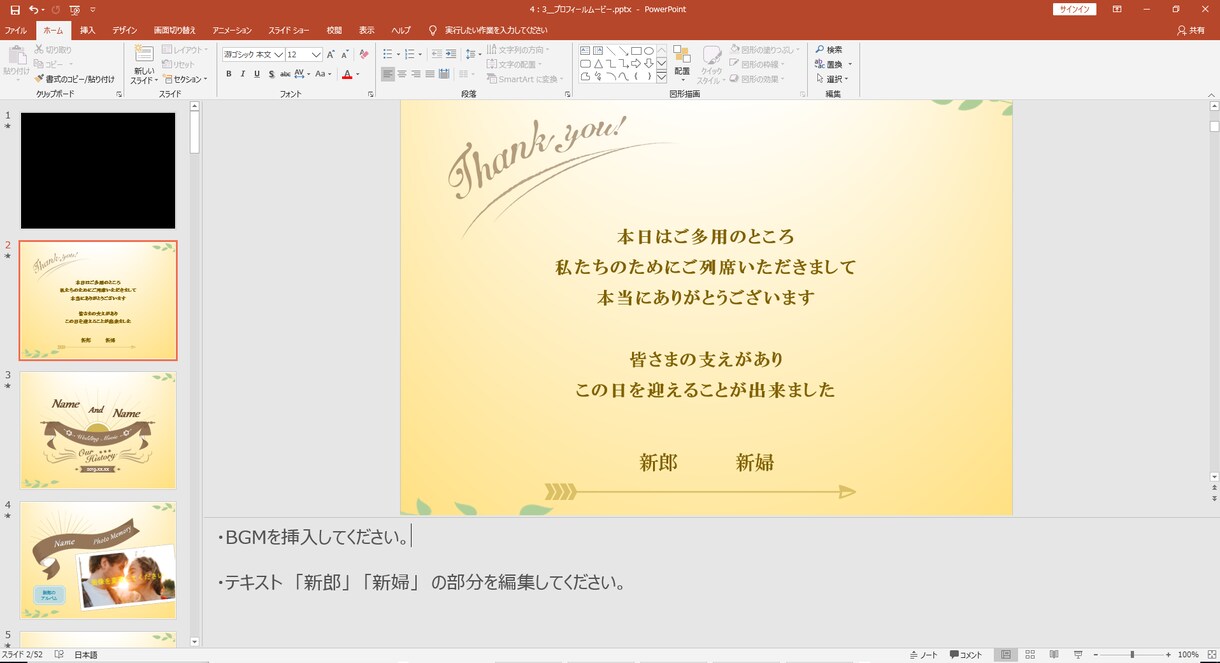Click 書式のコピー/貼り付け format painter
Screen dimensions: 1220x663
[74, 79]
